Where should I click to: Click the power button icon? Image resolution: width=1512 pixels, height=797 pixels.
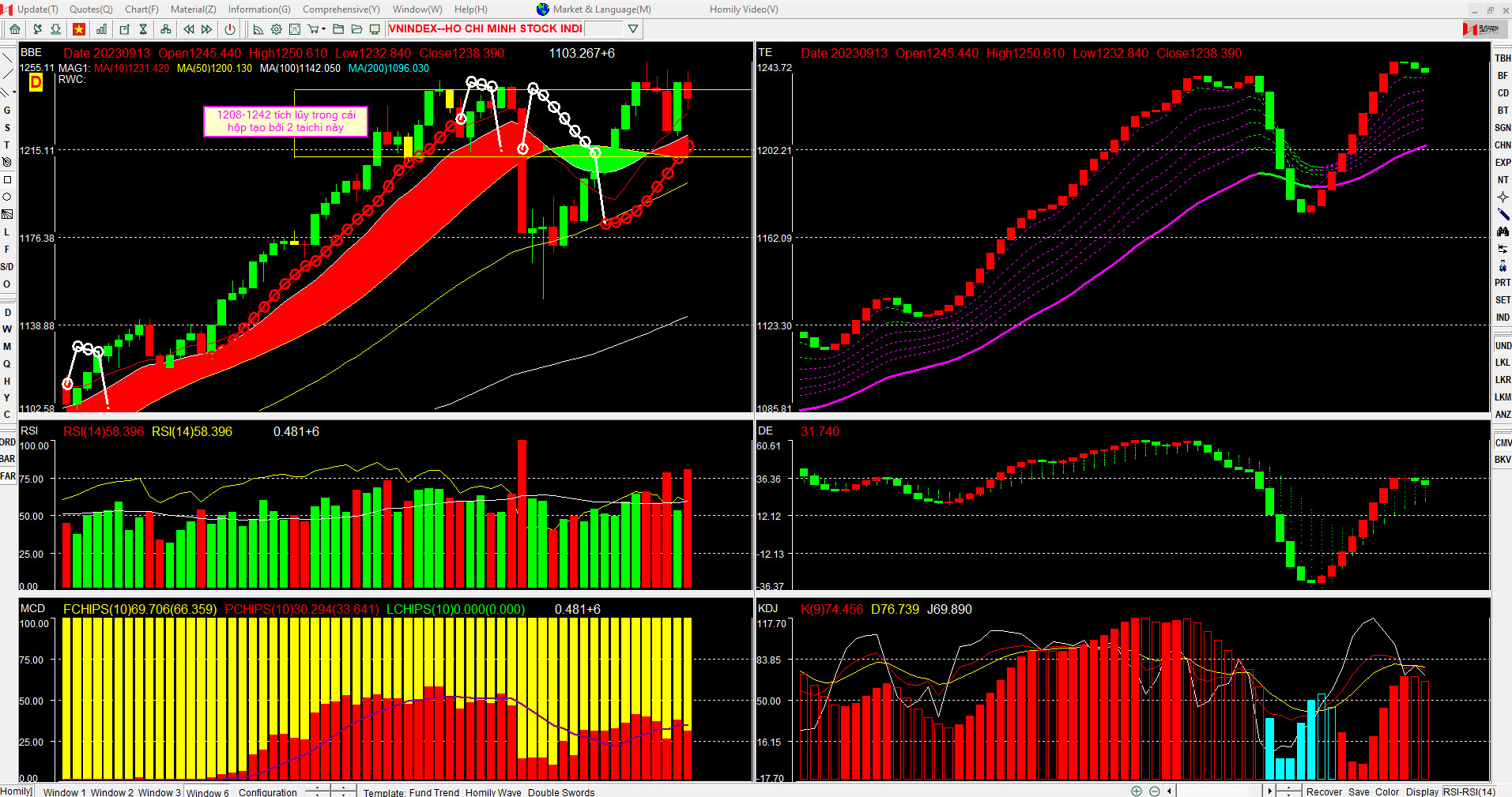click(x=230, y=29)
